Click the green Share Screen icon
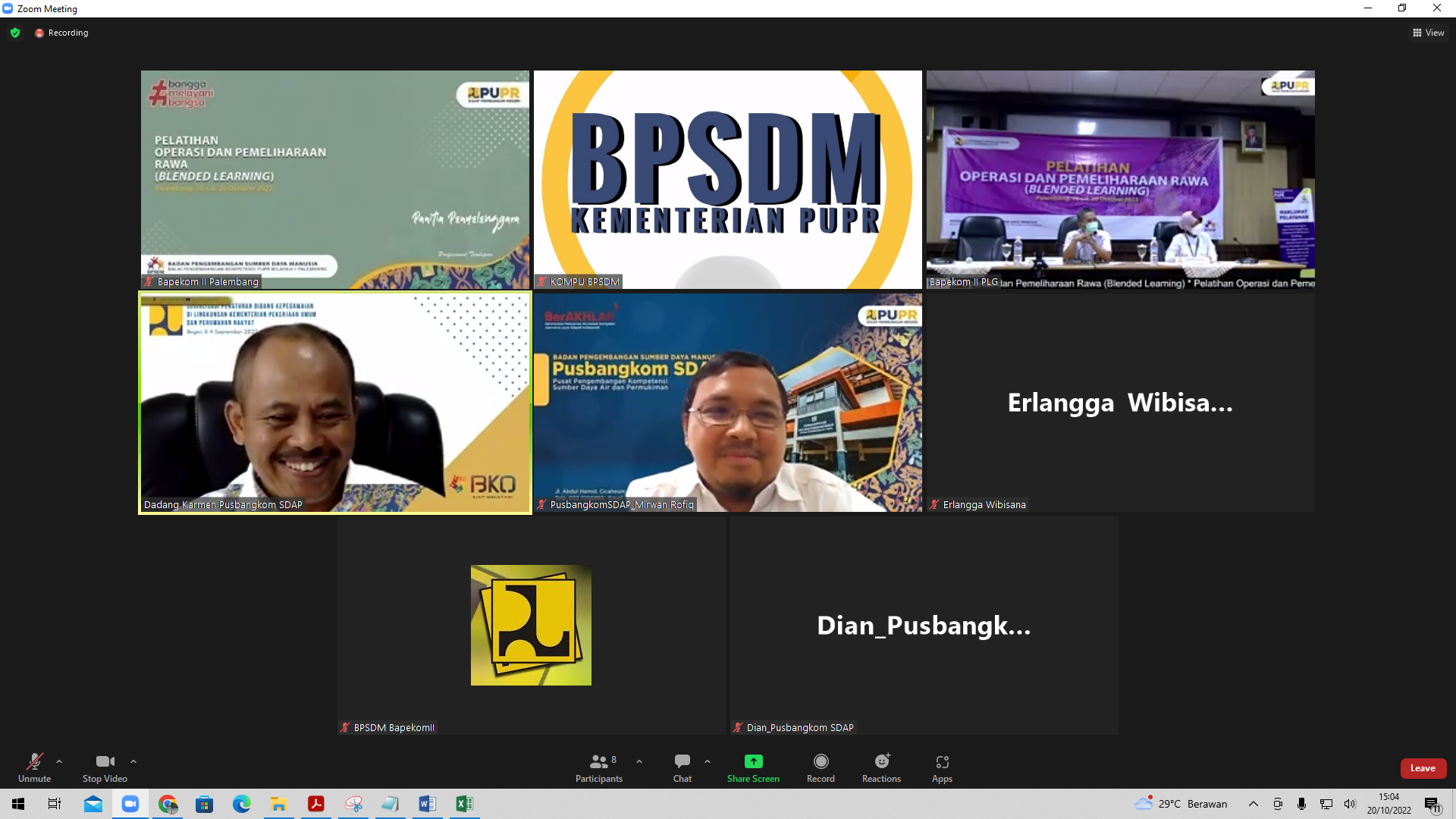The height and width of the screenshot is (819, 1456). (x=753, y=761)
